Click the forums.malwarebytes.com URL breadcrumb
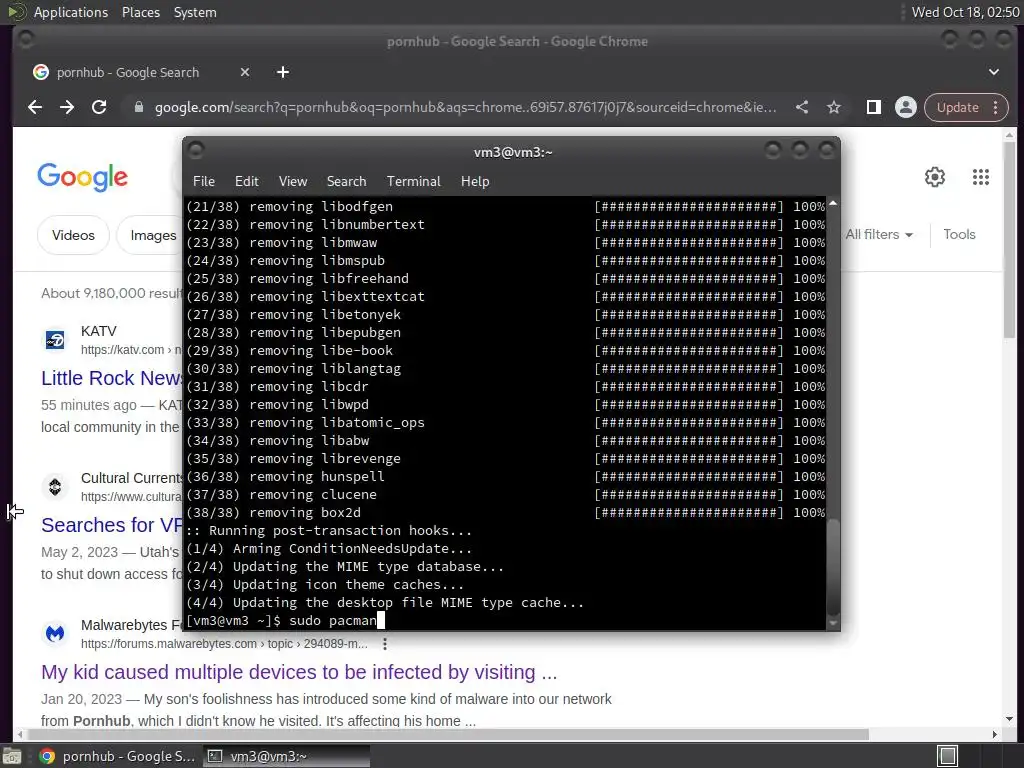This screenshot has height=768, width=1024. (224, 644)
